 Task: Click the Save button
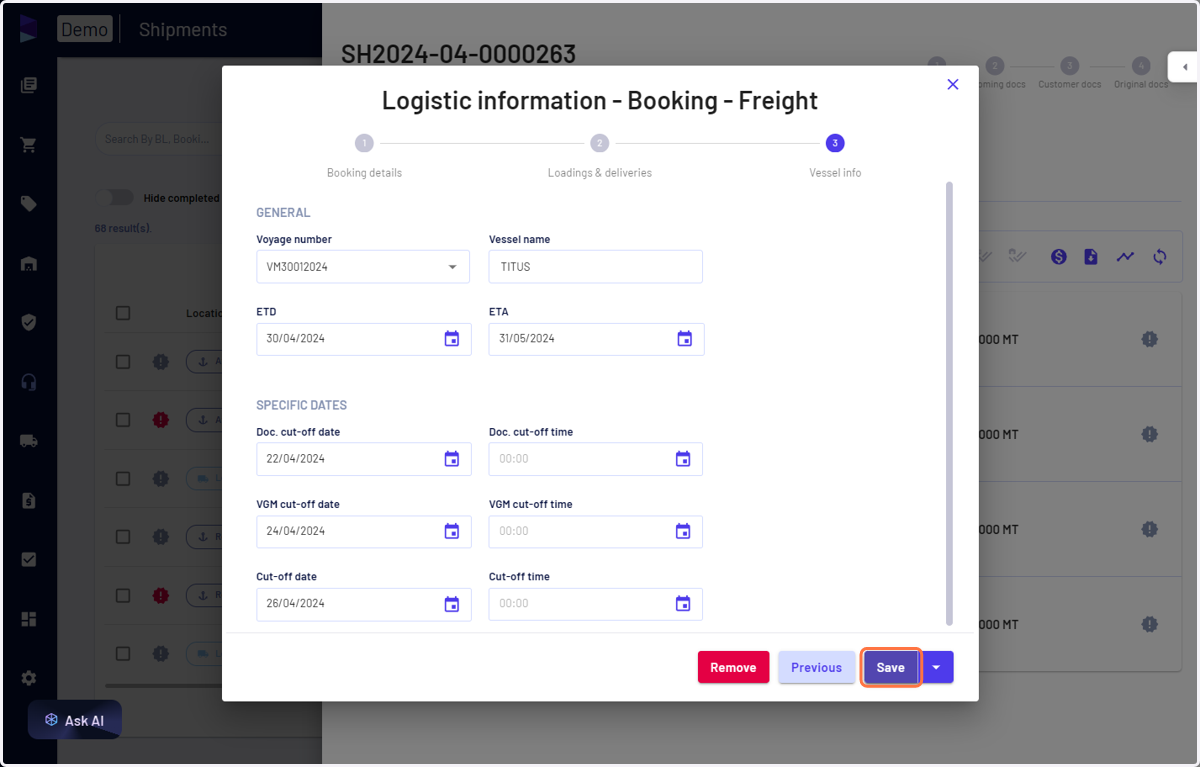click(x=890, y=667)
